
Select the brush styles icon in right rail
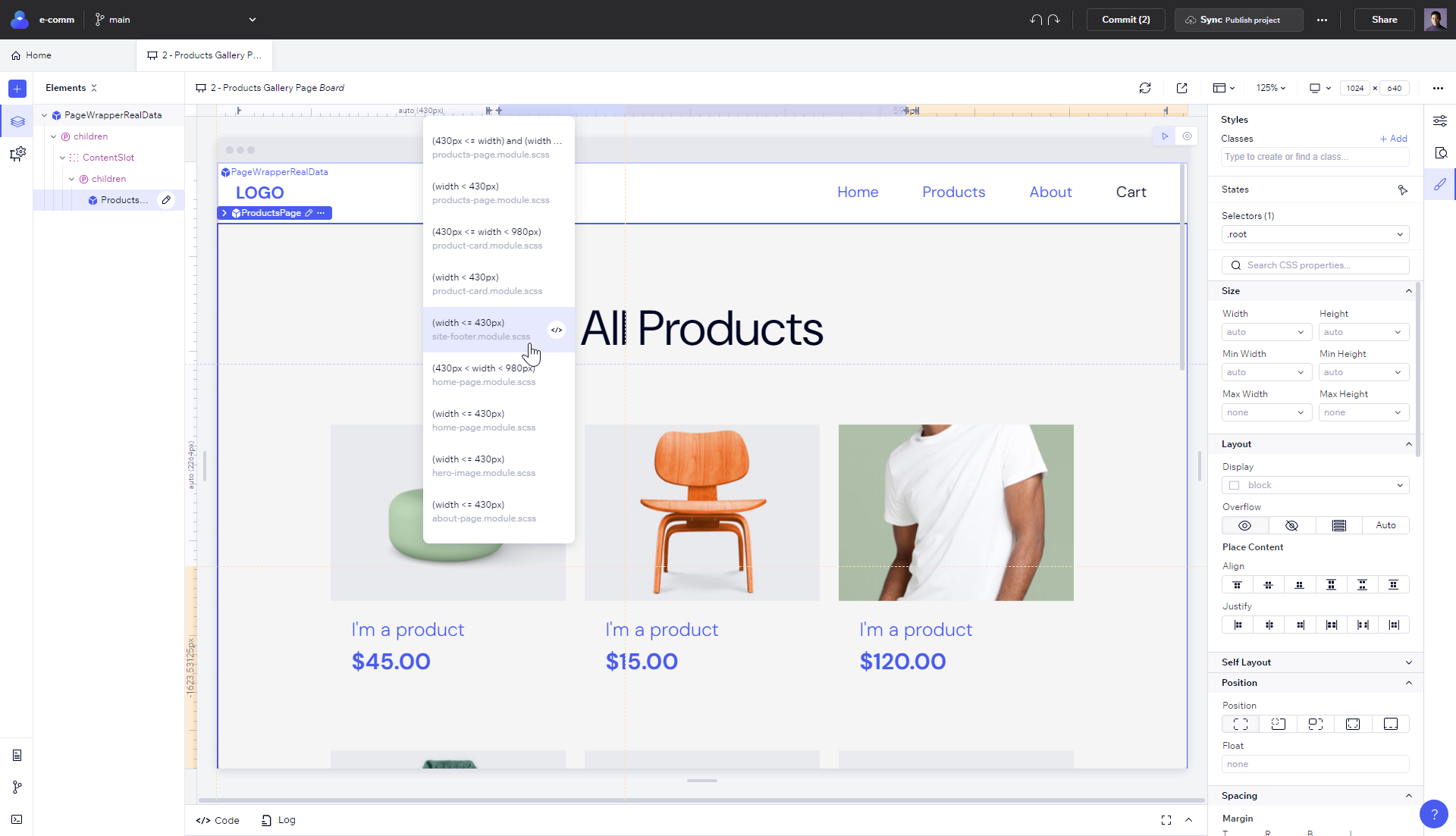[1440, 184]
